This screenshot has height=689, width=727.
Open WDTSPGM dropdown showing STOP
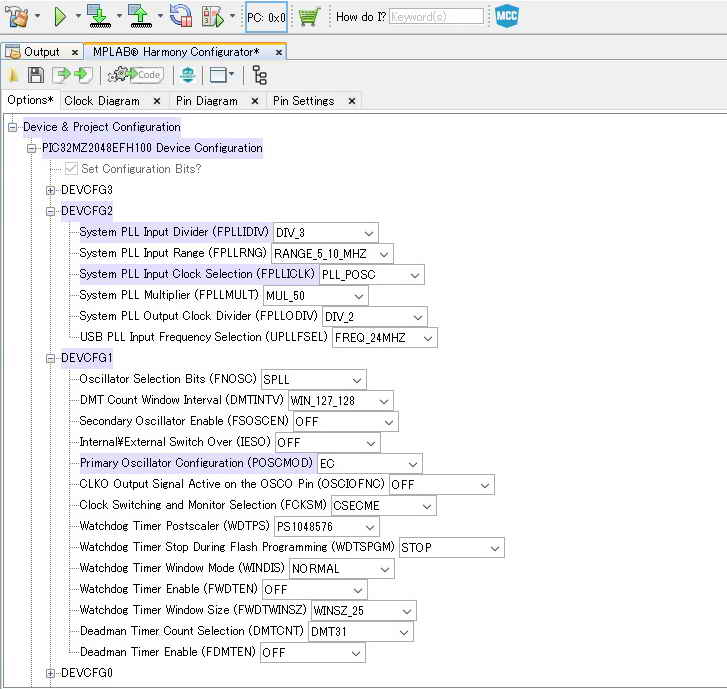(x=452, y=548)
